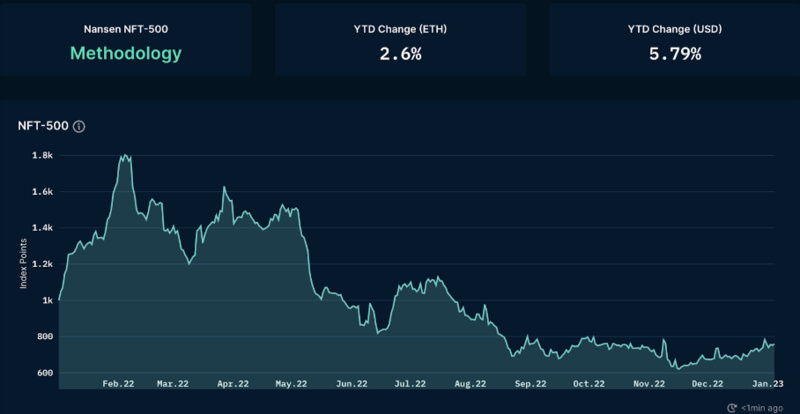Select the YTD Change (USD) card
The image size is (800, 414).
674,40
